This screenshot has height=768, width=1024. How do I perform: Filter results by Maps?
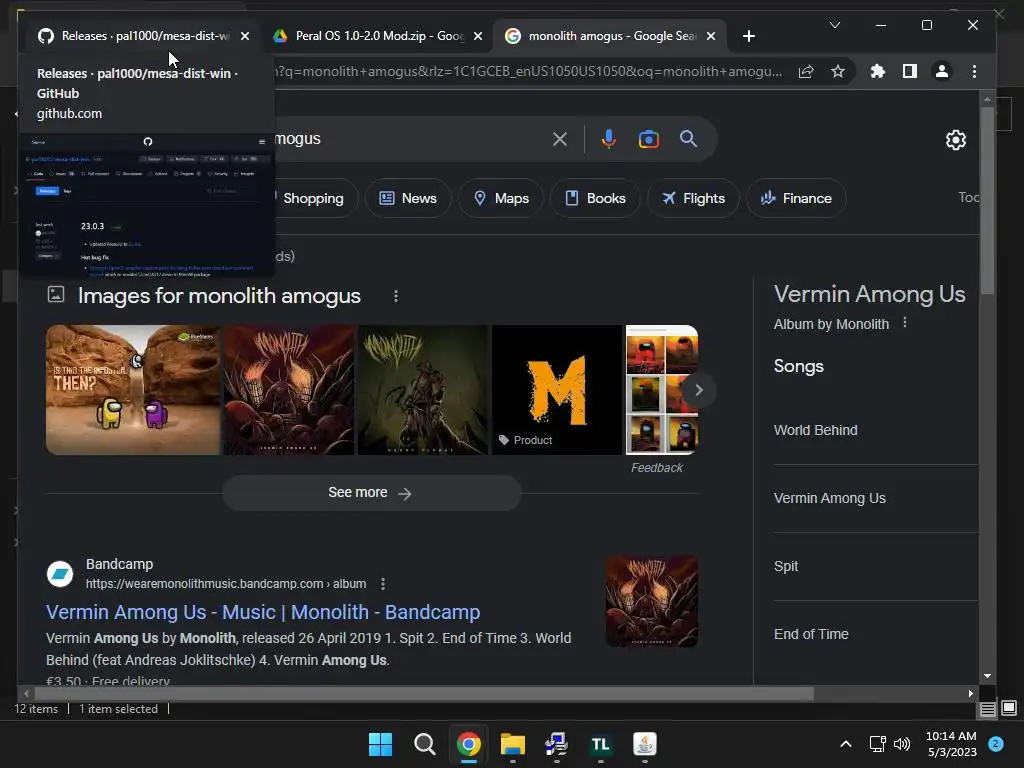pos(501,198)
